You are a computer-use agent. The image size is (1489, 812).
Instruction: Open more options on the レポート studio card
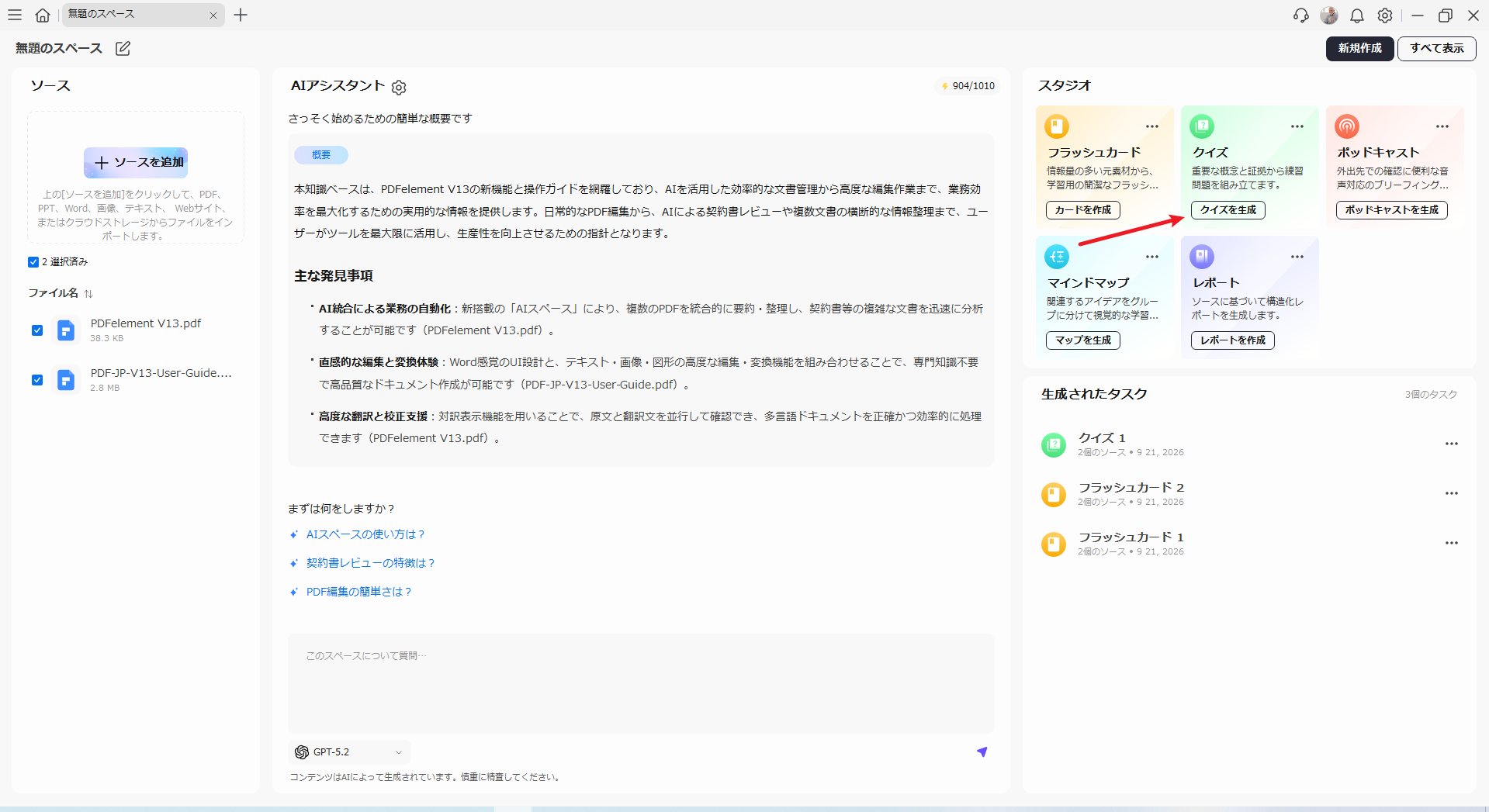(1297, 257)
